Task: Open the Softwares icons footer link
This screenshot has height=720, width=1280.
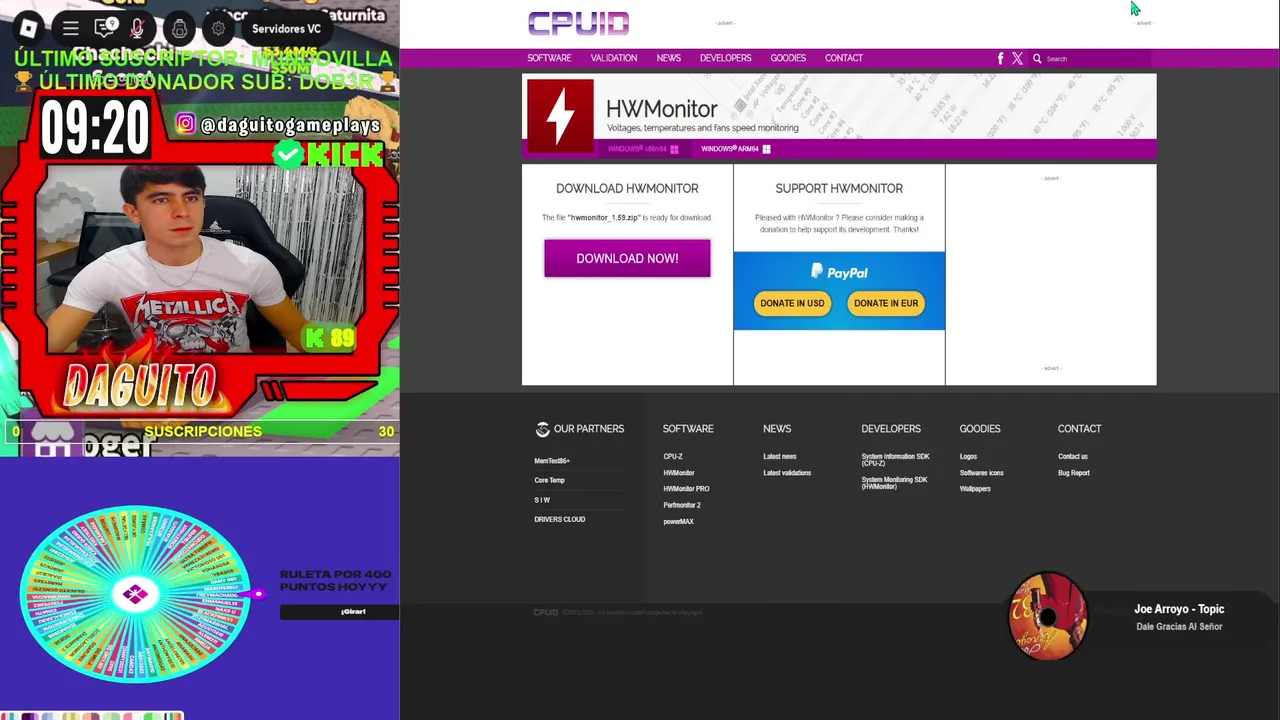Action: point(981,473)
